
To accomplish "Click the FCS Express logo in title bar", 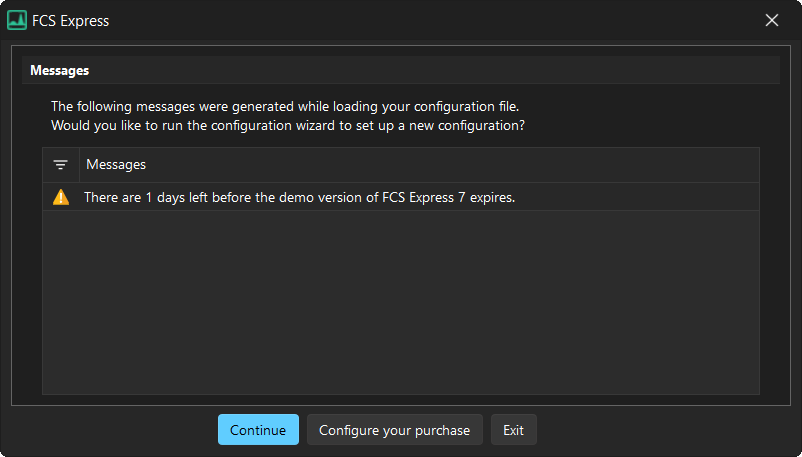I will coord(17,20).
